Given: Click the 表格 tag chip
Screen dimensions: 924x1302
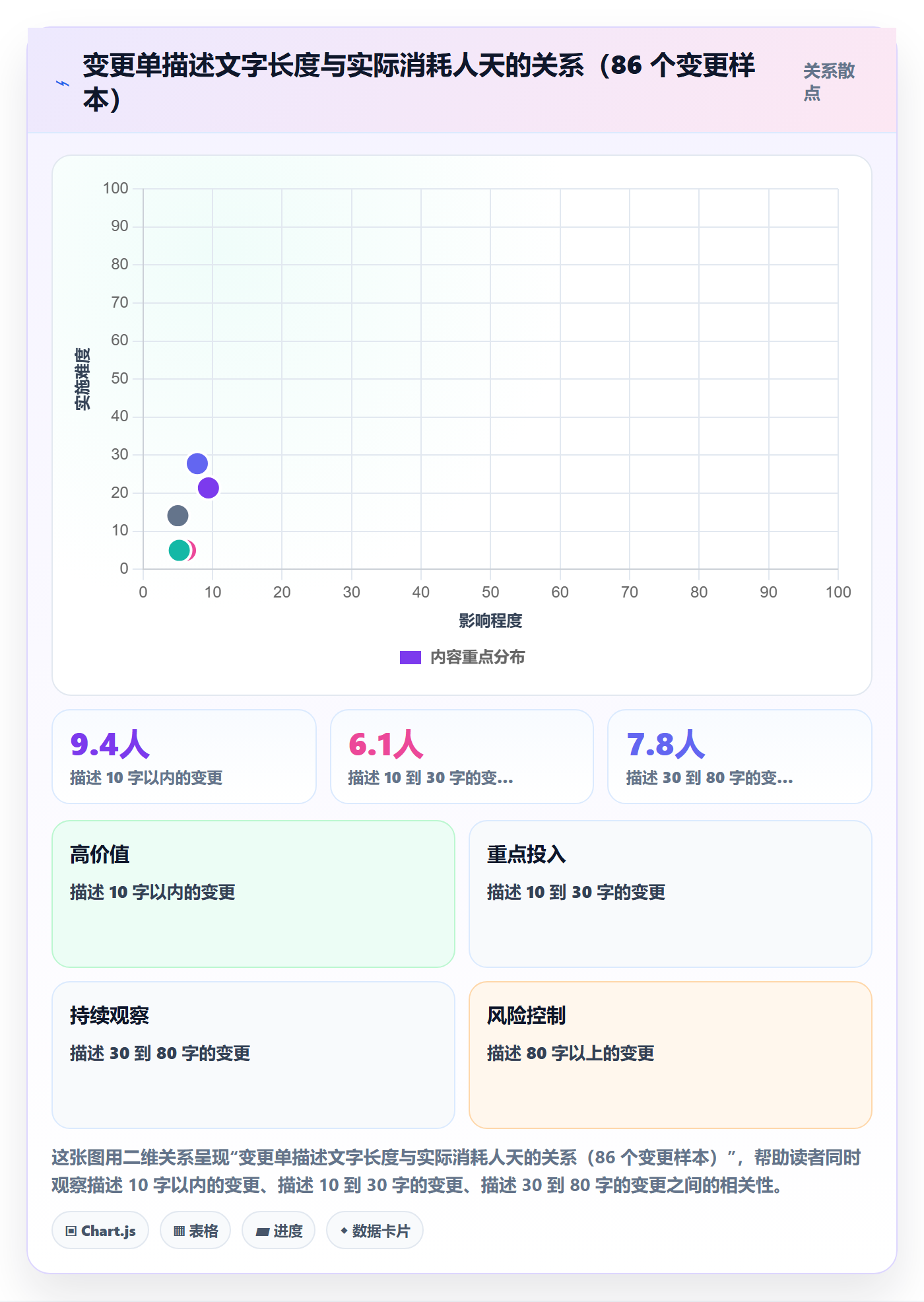Looking at the screenshot, I should 195,1231.
